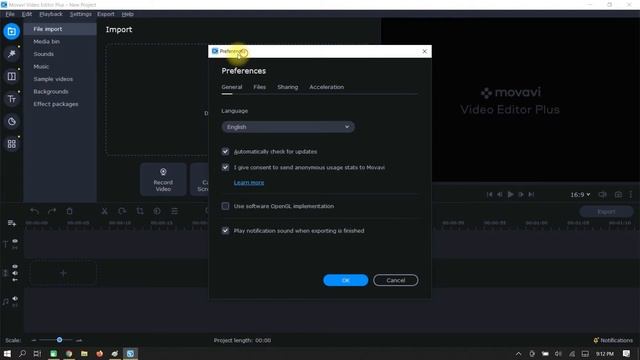The width and height of the screenshot is (640, 360).
Task: Toggle consent to send usage stats checkbox
Action: click(x=225, y=167)
